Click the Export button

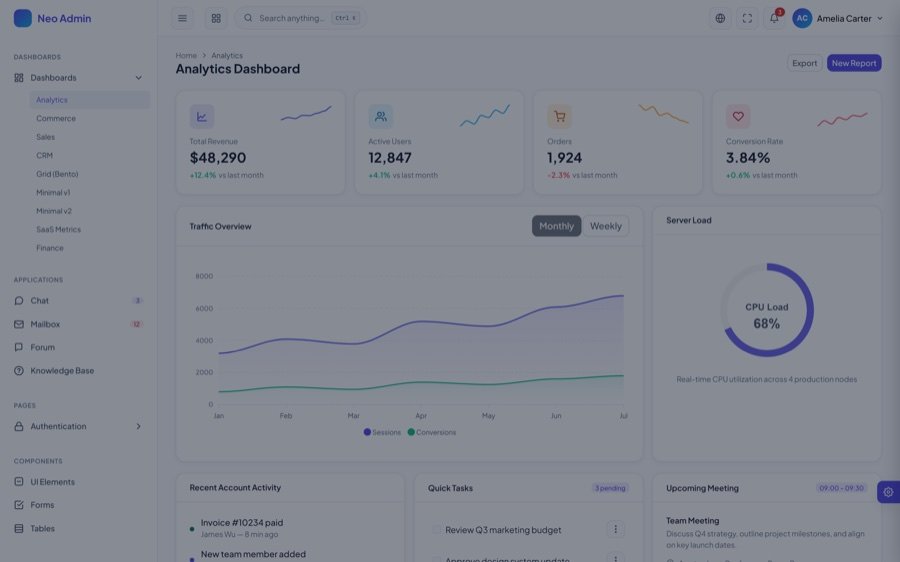(x=804, y=63)
